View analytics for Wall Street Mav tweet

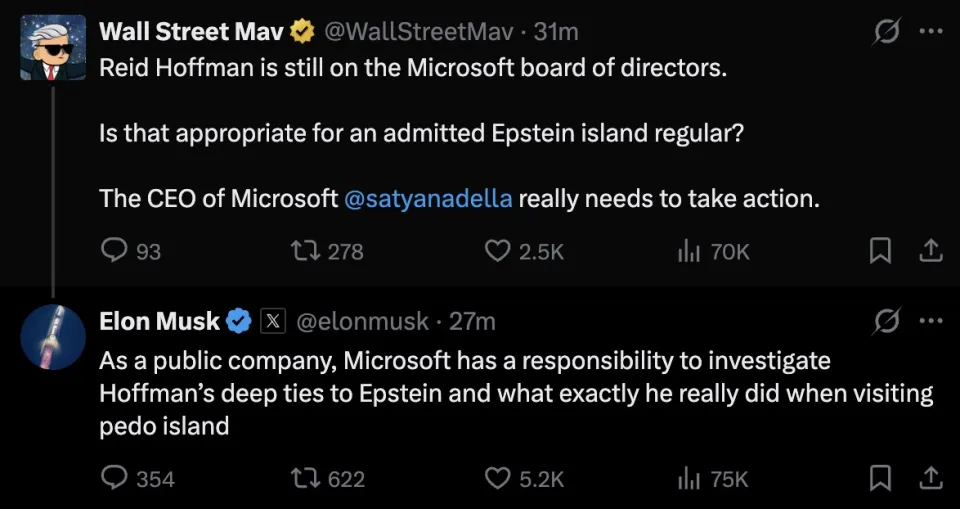pyautogui.click(x=689, y=251)
